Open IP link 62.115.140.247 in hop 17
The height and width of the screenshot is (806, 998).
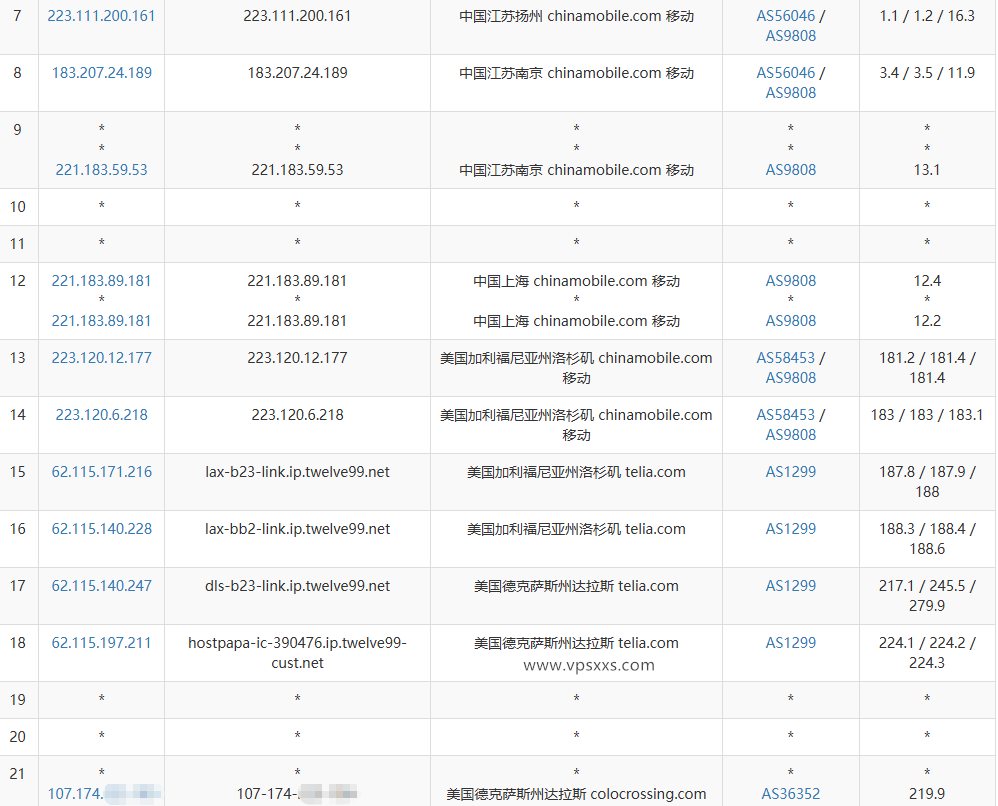tap(101, 586)
